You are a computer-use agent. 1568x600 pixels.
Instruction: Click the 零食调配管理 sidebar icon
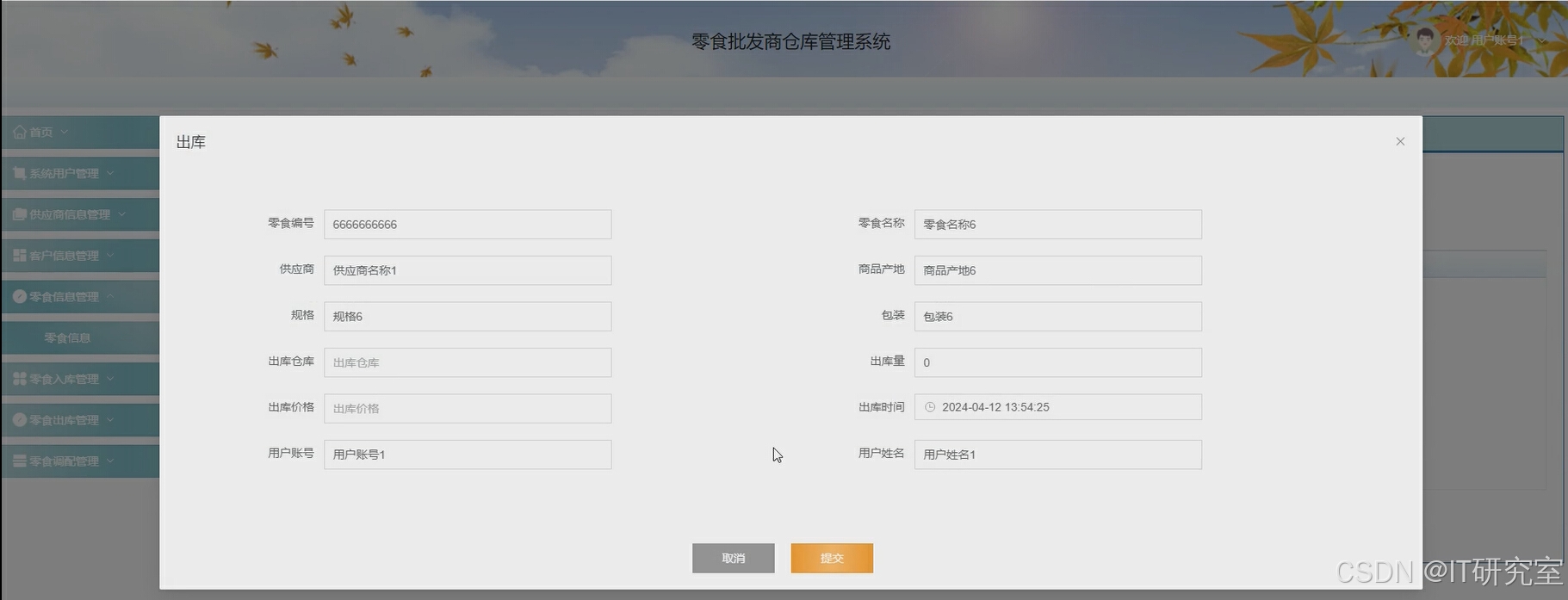coord(20,461)
